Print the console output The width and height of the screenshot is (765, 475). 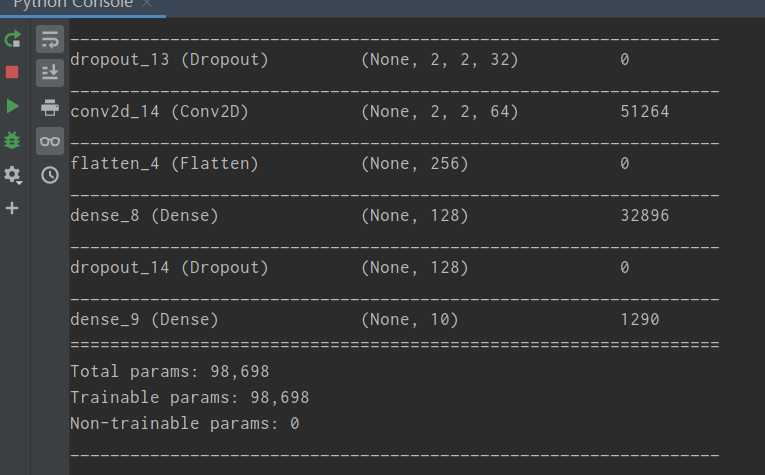[50, 107]
